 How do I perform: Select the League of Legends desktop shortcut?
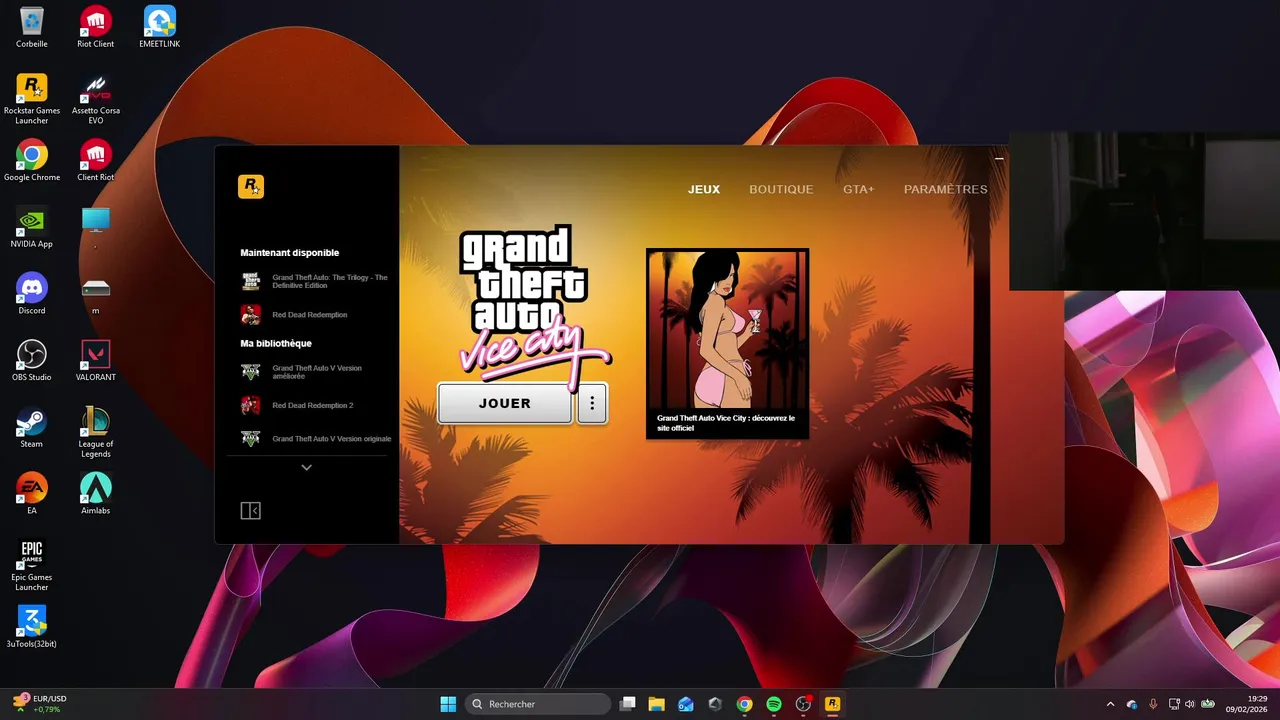pos(96,432)
